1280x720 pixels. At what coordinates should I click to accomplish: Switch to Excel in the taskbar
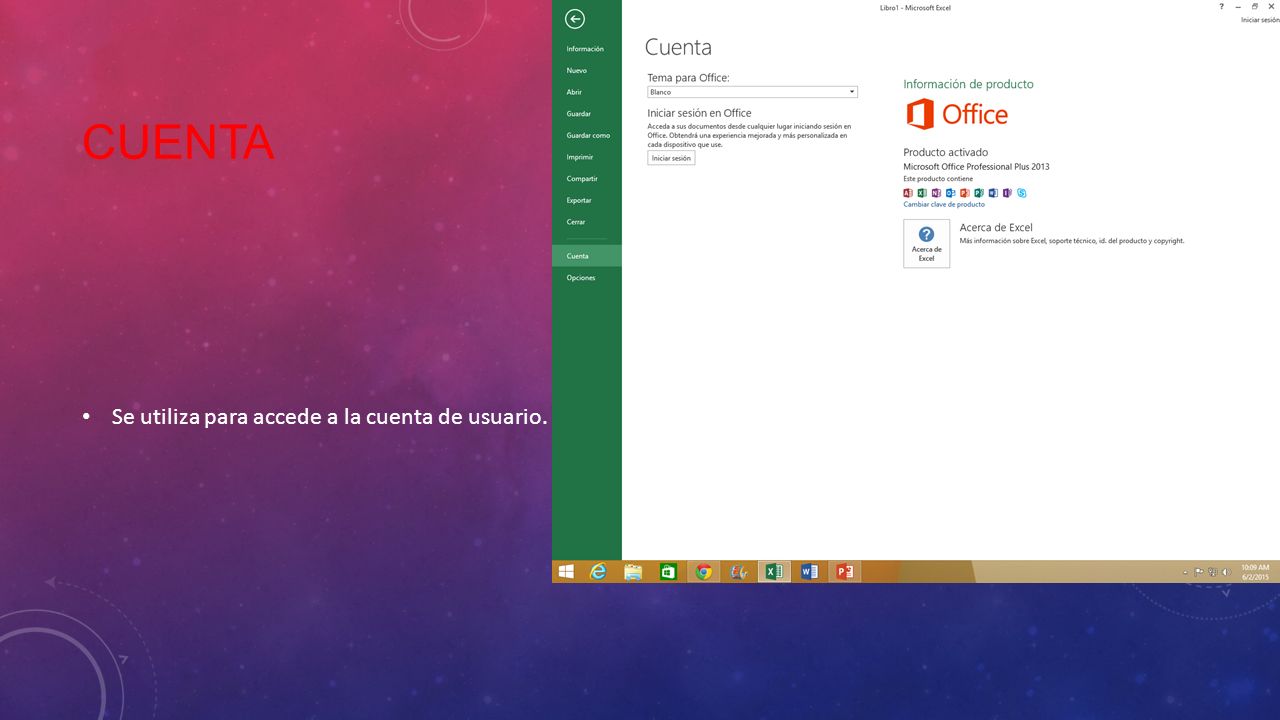[x=774, y=572]
